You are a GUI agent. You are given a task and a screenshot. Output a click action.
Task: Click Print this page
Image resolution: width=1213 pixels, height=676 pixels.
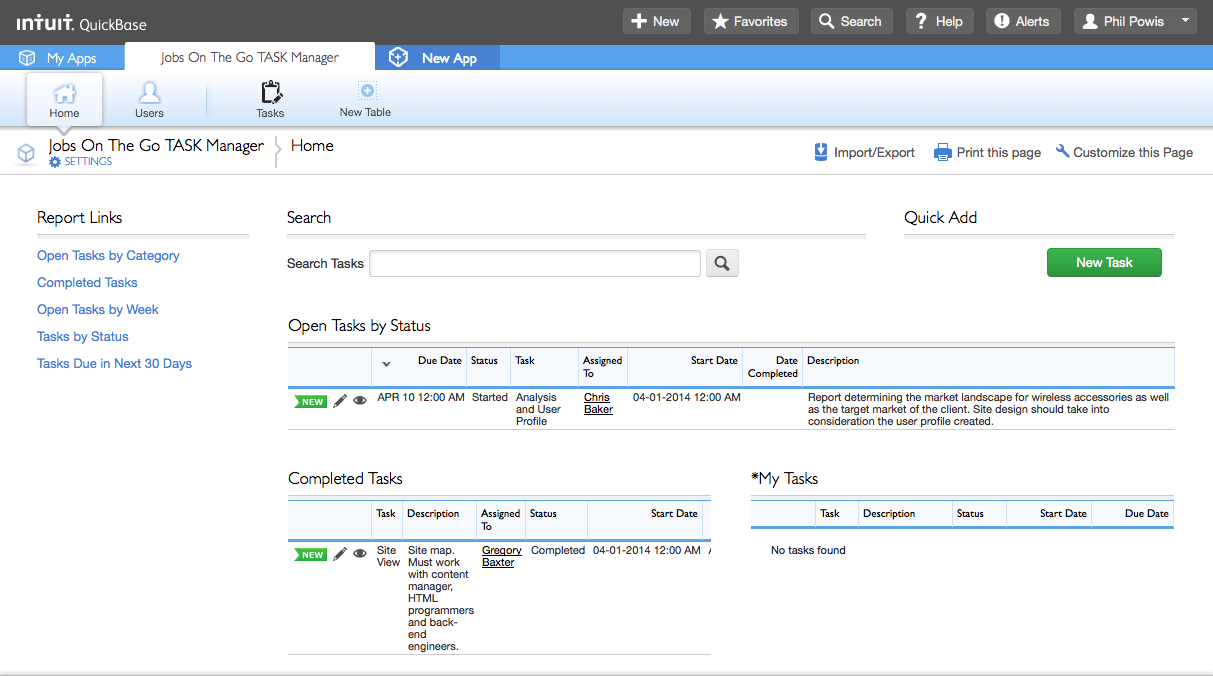pyautogui.click(x=987, y=152)
